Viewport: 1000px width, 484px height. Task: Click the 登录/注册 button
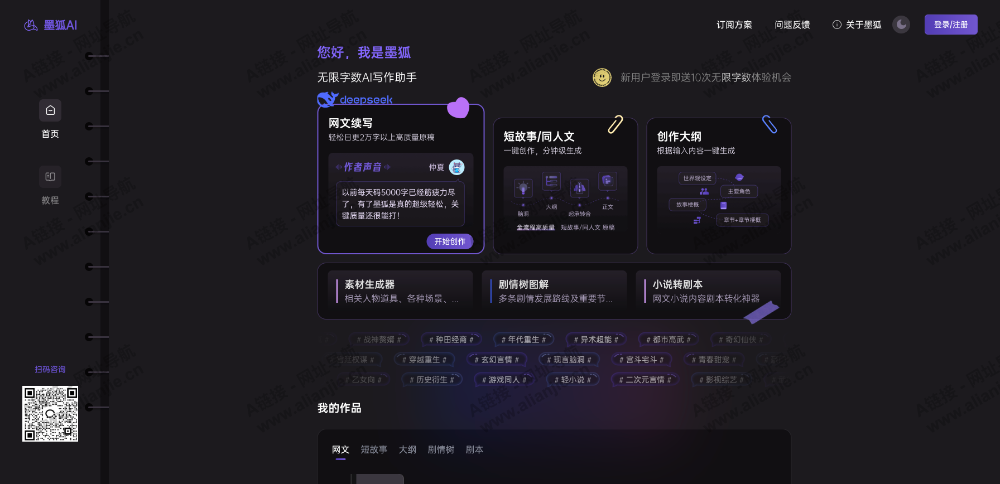(x=951, y=25)
